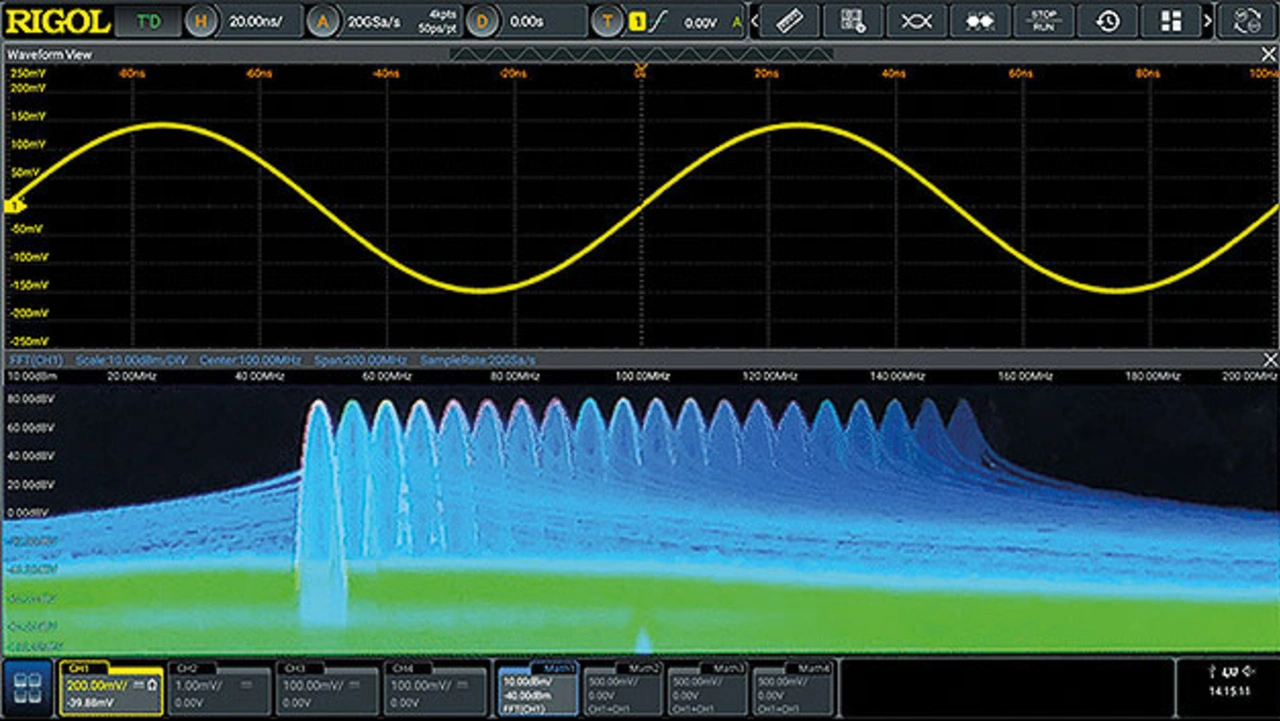Click the circular refresh icon at top right
The height and width of the screenshot is (721, 1280).
point(1249,21)
